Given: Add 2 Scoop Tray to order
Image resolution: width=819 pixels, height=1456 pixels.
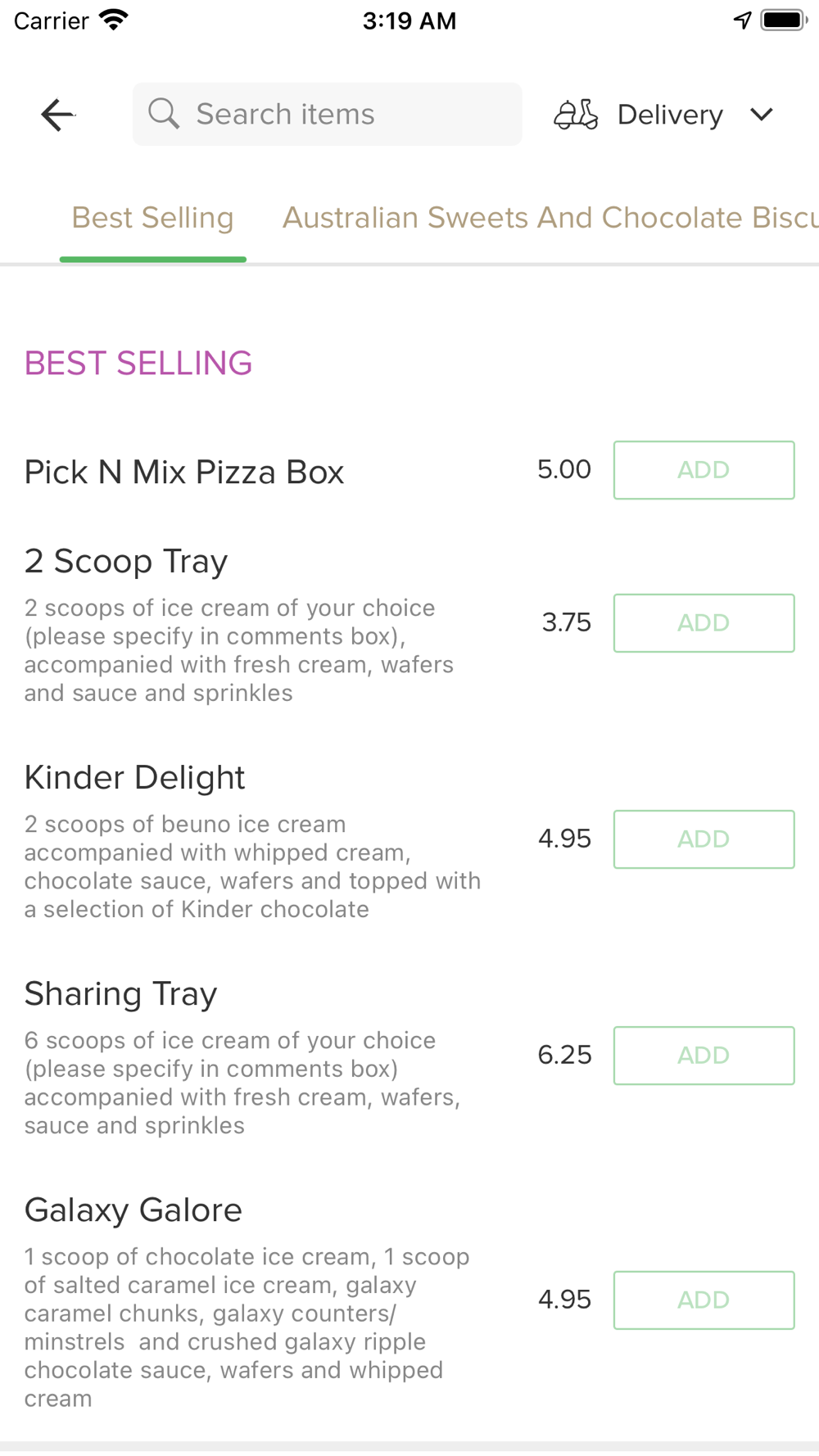Looking at the screenshot, I should pyautogui.click(x=704, y=623).
